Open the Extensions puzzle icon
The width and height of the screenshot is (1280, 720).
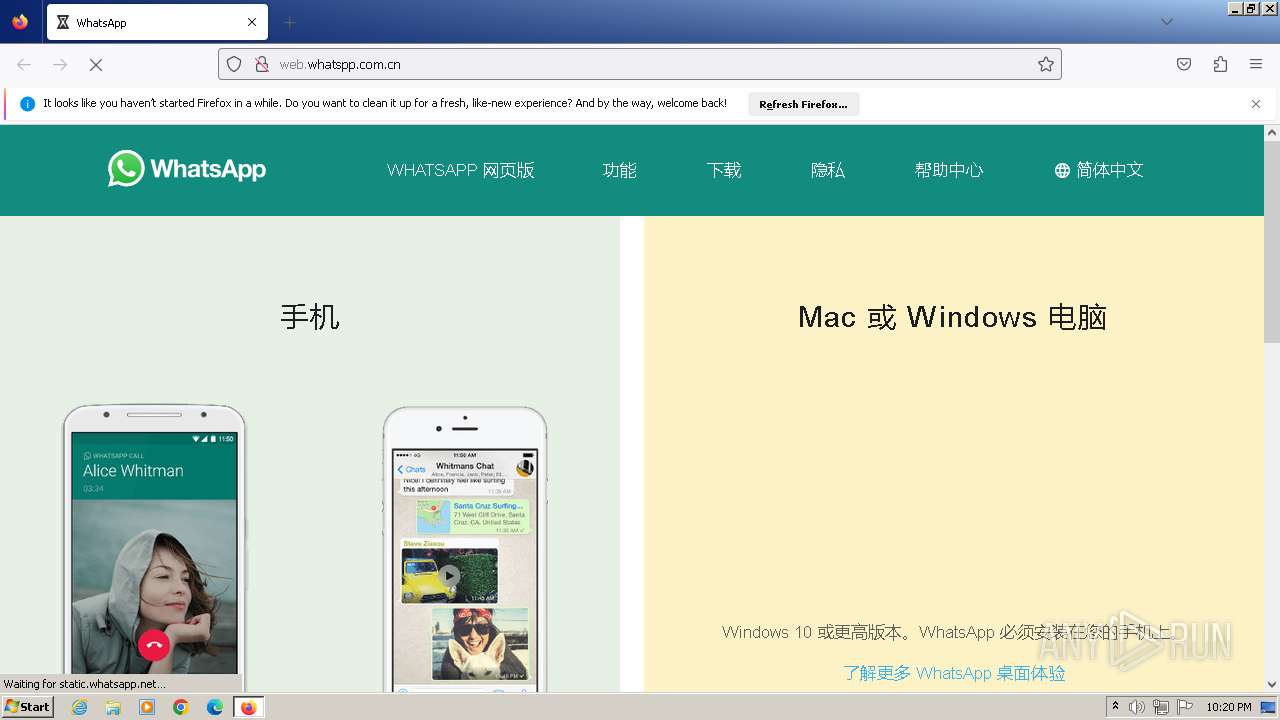tap(1220, 64)
